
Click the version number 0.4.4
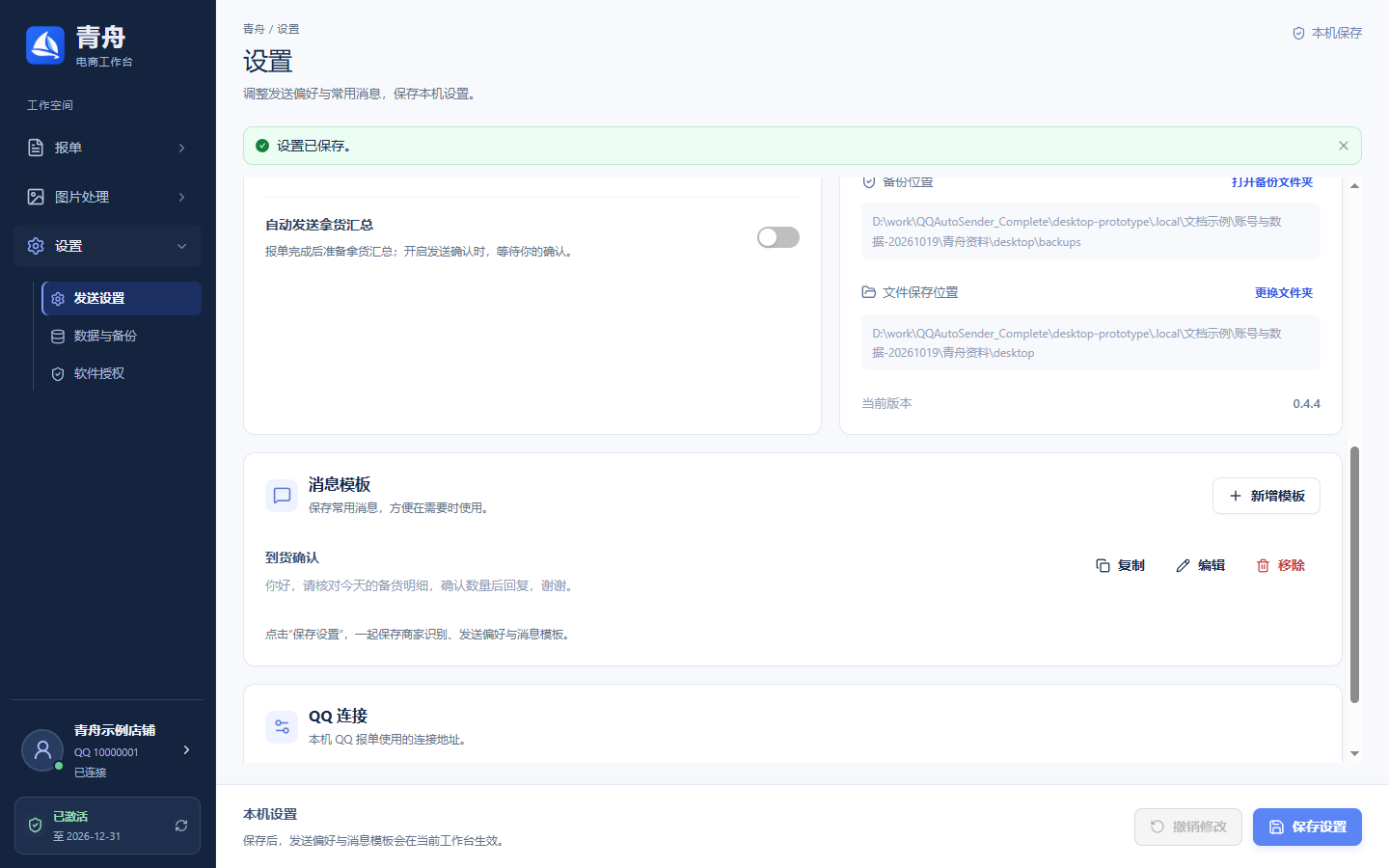[1306, 404]
